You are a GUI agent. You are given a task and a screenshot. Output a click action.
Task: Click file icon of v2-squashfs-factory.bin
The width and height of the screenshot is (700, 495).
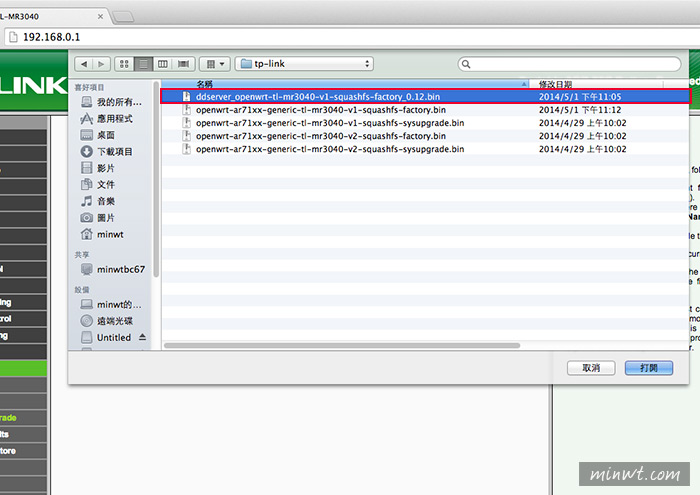187,136
